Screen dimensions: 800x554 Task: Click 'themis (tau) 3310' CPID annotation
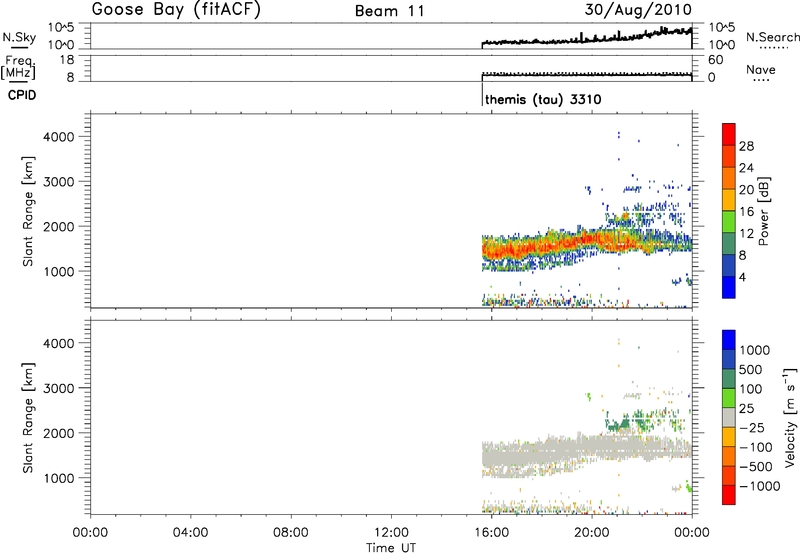pyautogui.click(x=543, y=99)
